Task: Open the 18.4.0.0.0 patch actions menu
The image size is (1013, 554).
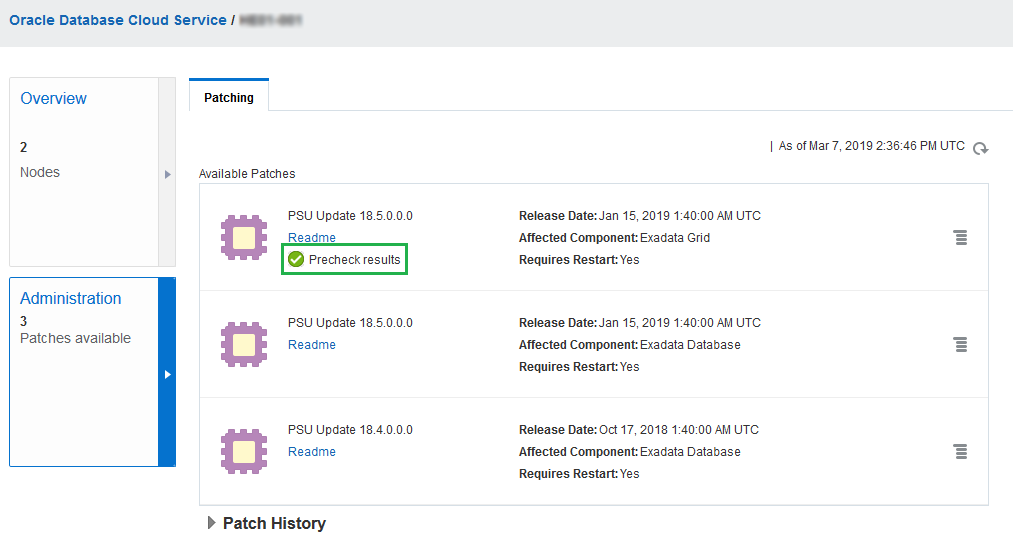Action: [x=960, y=452]
